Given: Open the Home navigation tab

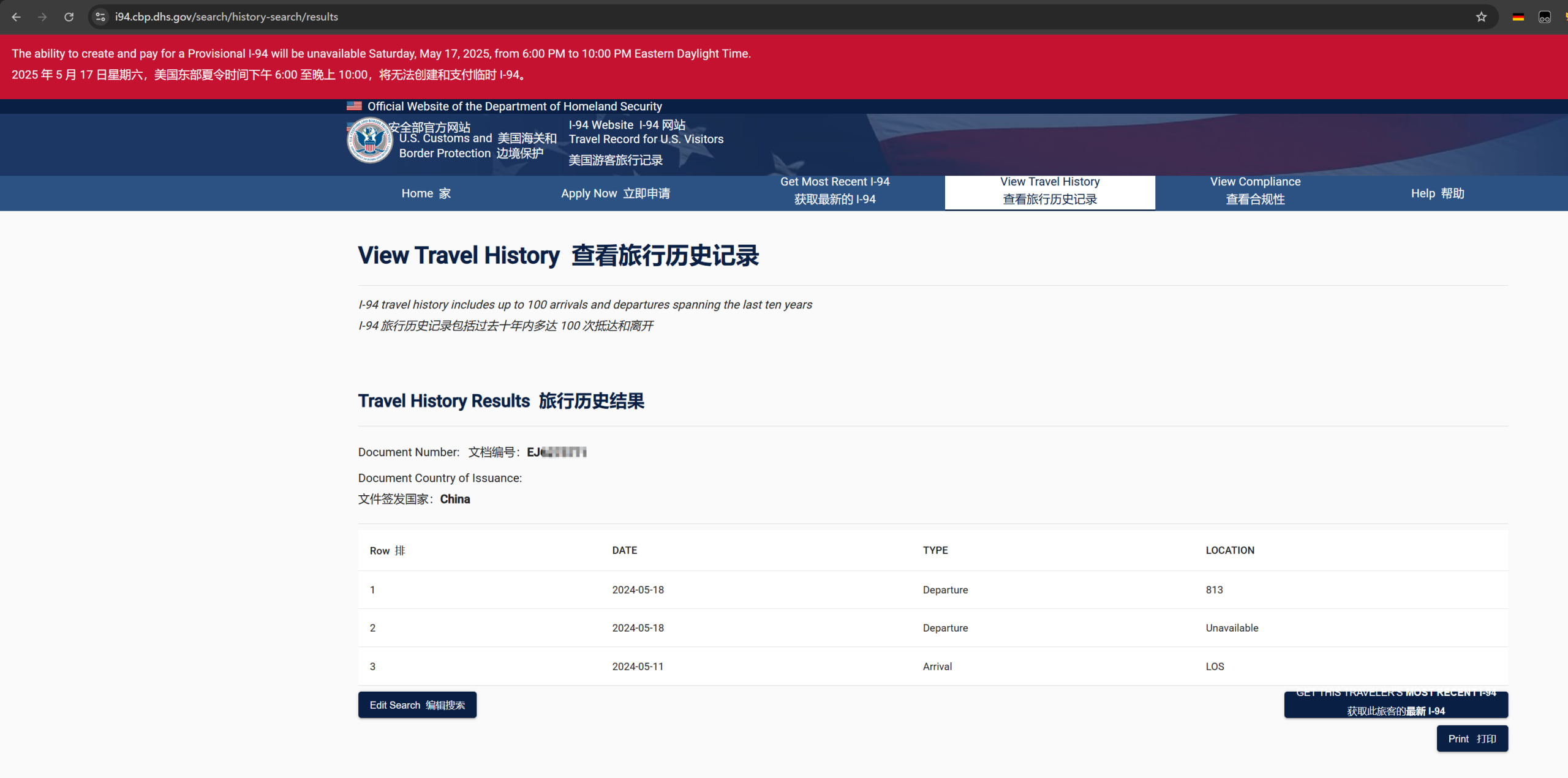Looking at the screenshot, I should click(x=426, y=193).
